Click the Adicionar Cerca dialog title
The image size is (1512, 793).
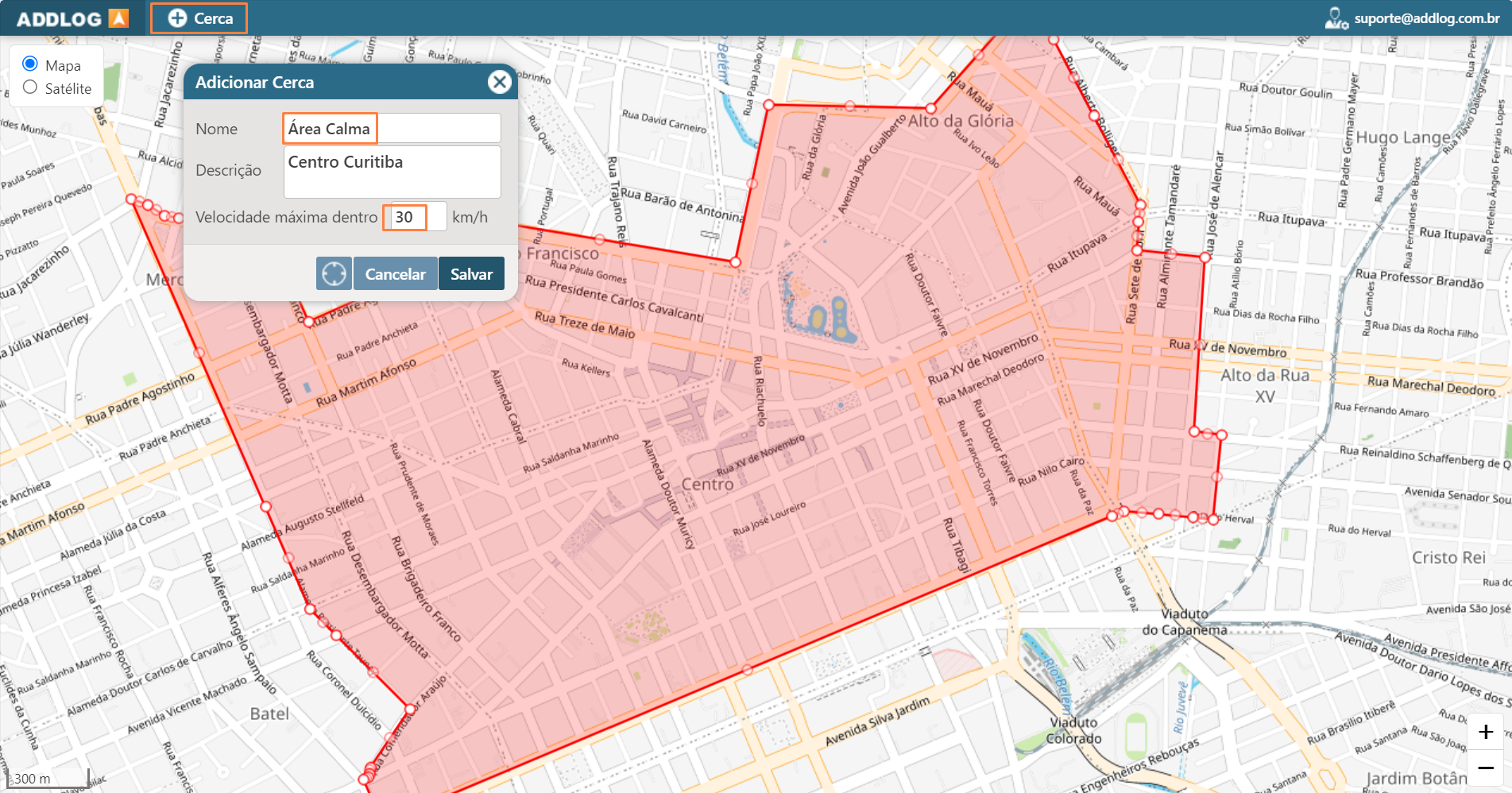(254, 82)
